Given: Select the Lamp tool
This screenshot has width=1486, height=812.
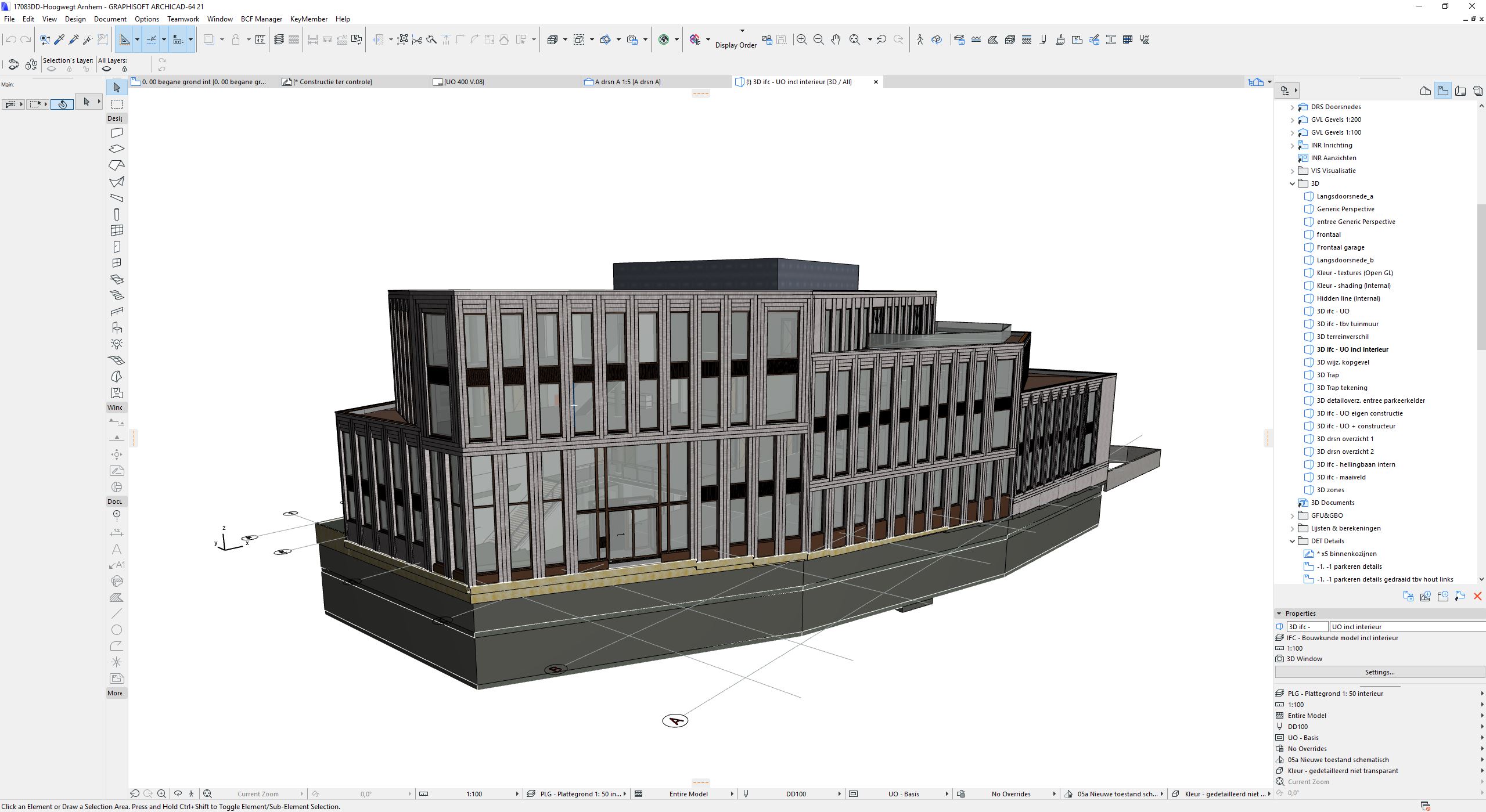Looking at the screenshot, I should point(117,344).
